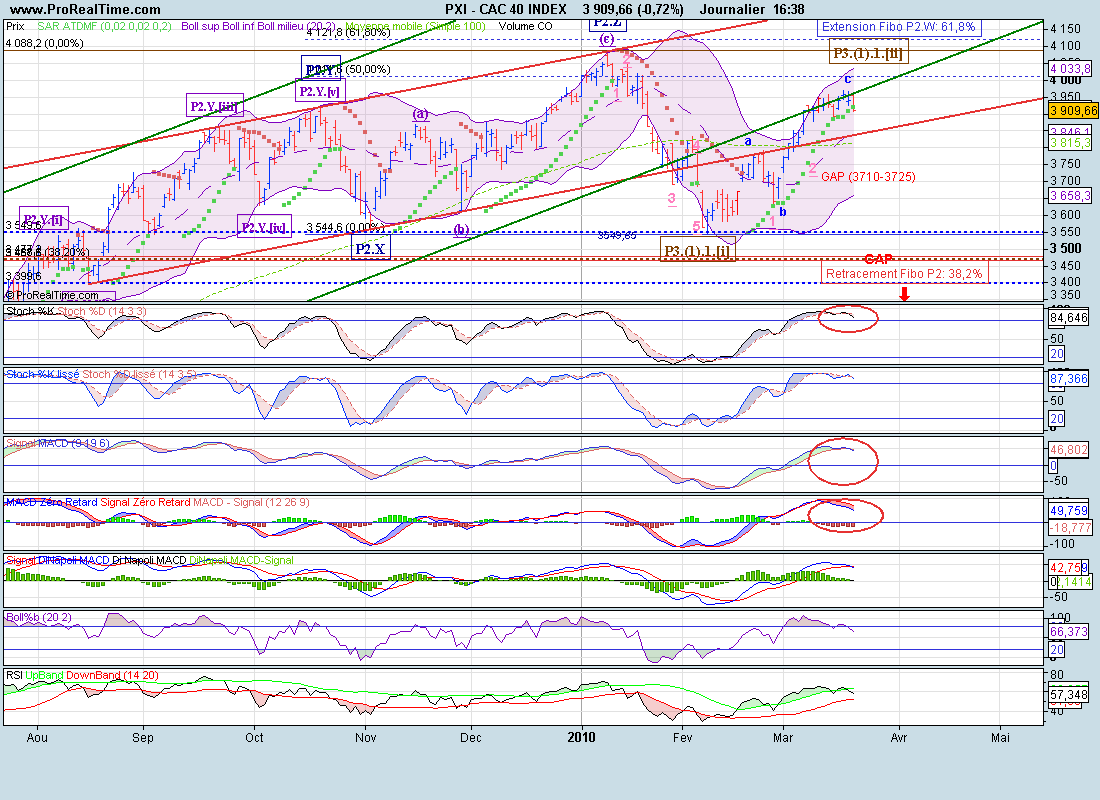Image resolution: width=1100 pixels, height=800 pixels.
Task: Click the Boll sup Boll inf legend
Action: 257,26
